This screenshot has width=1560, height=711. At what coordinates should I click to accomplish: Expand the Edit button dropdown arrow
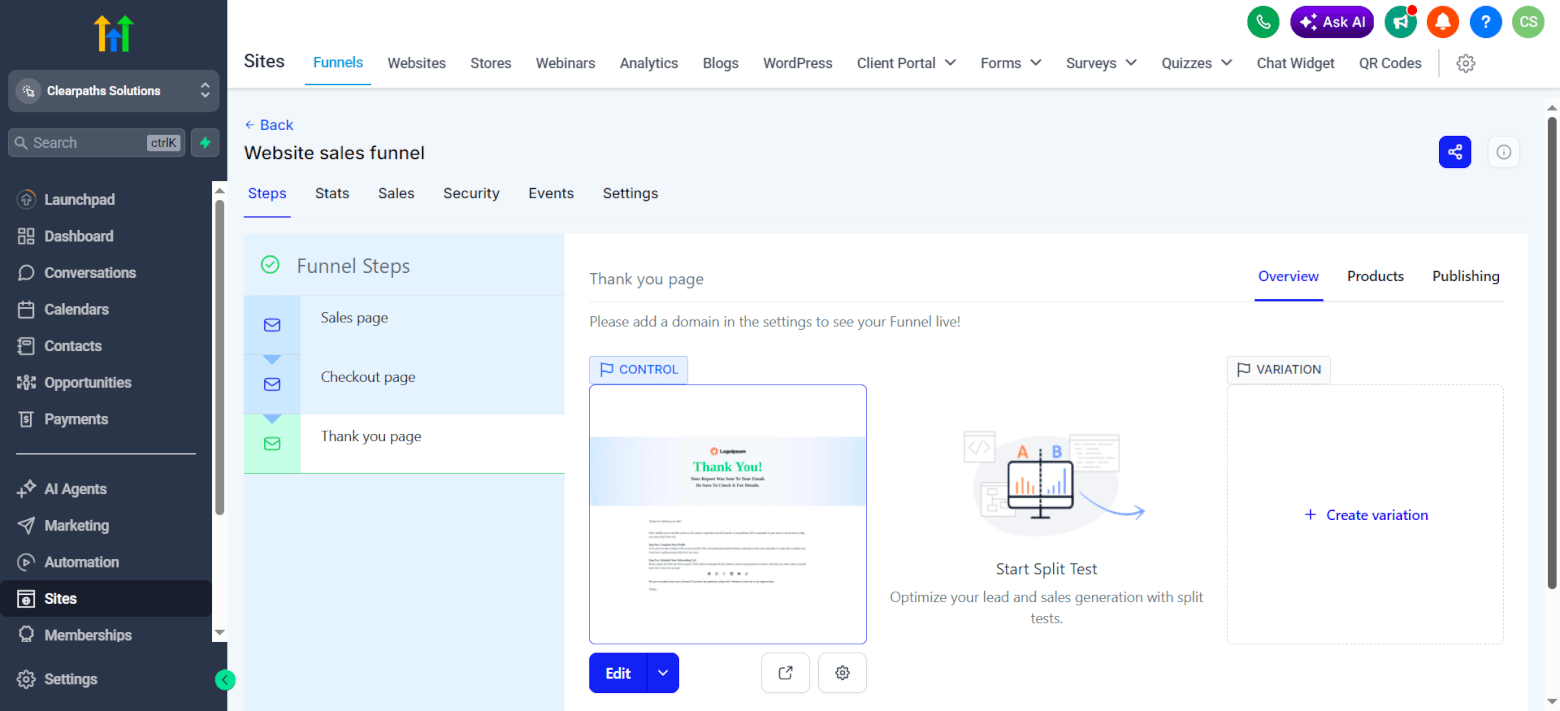pos(663,673)
